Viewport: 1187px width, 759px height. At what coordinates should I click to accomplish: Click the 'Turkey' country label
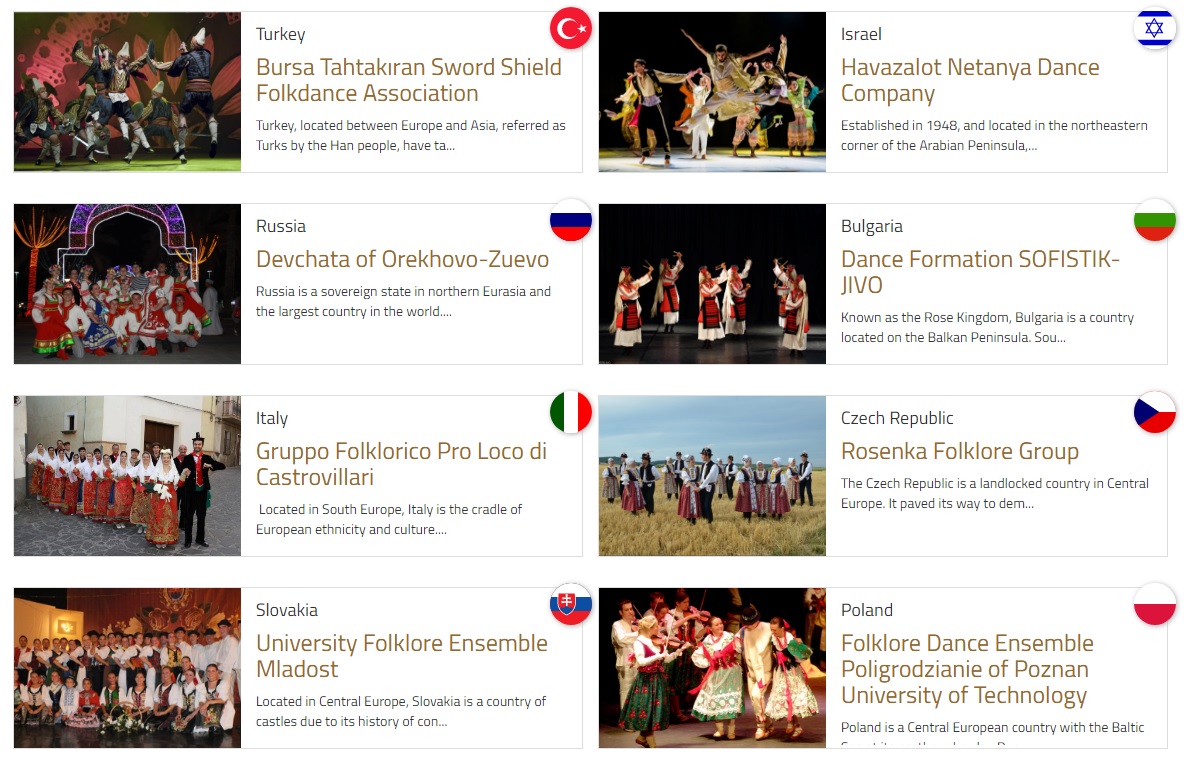click(281, 34)
